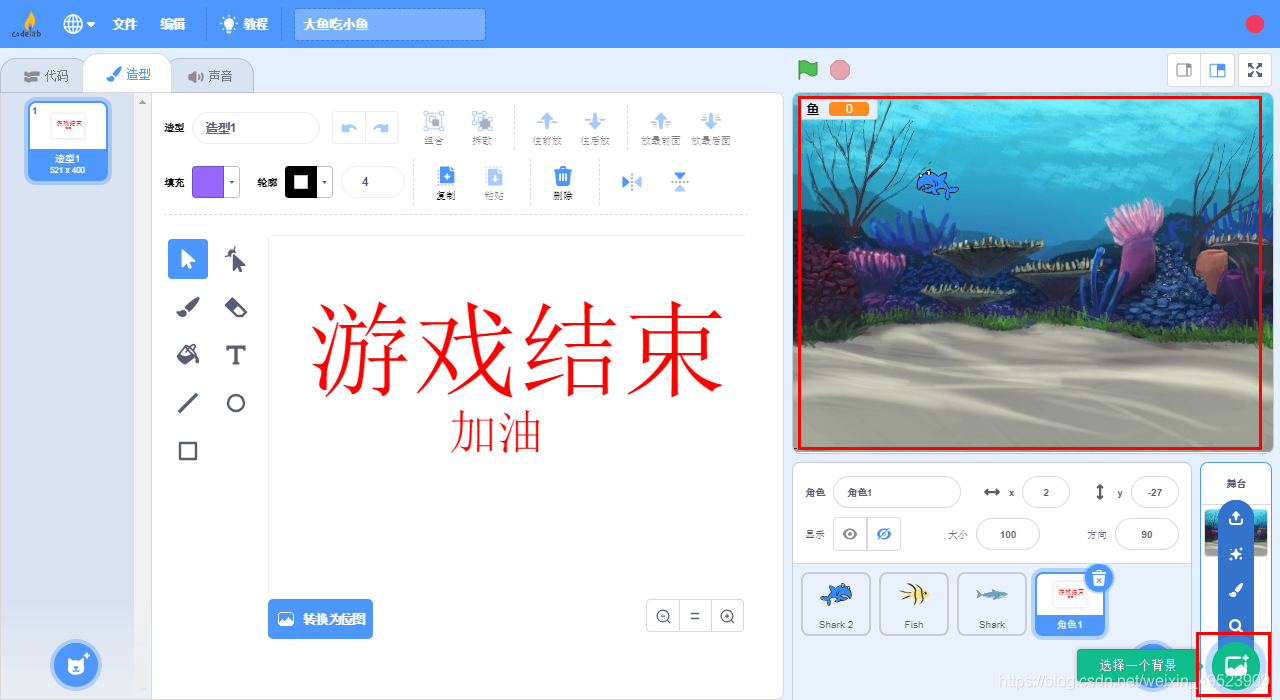The width and height of the screenshot is (1280, 700).
Task: Hide the sprite with crossed eye
Action: point(883,534)
